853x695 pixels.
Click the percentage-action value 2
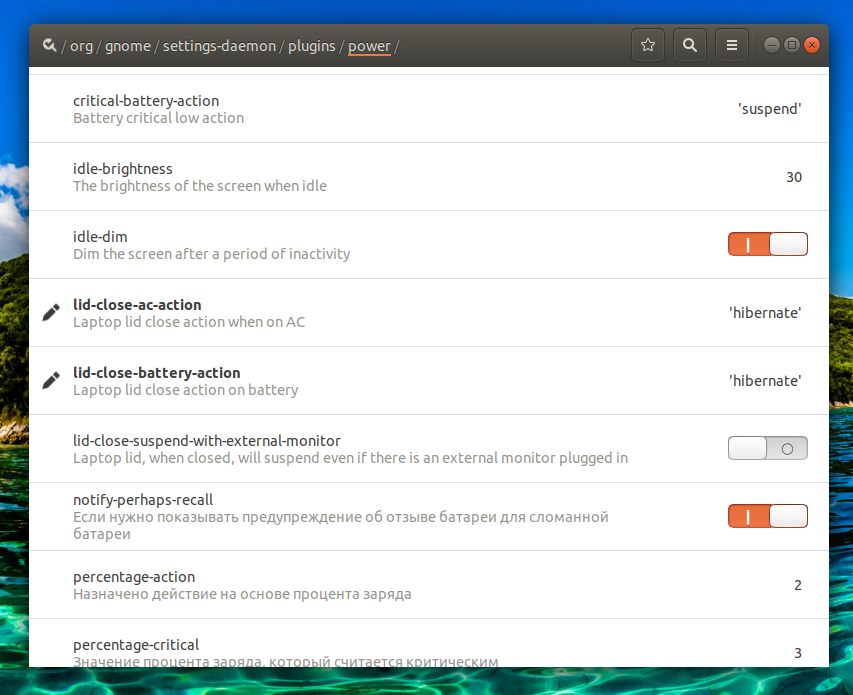[798, 585]
